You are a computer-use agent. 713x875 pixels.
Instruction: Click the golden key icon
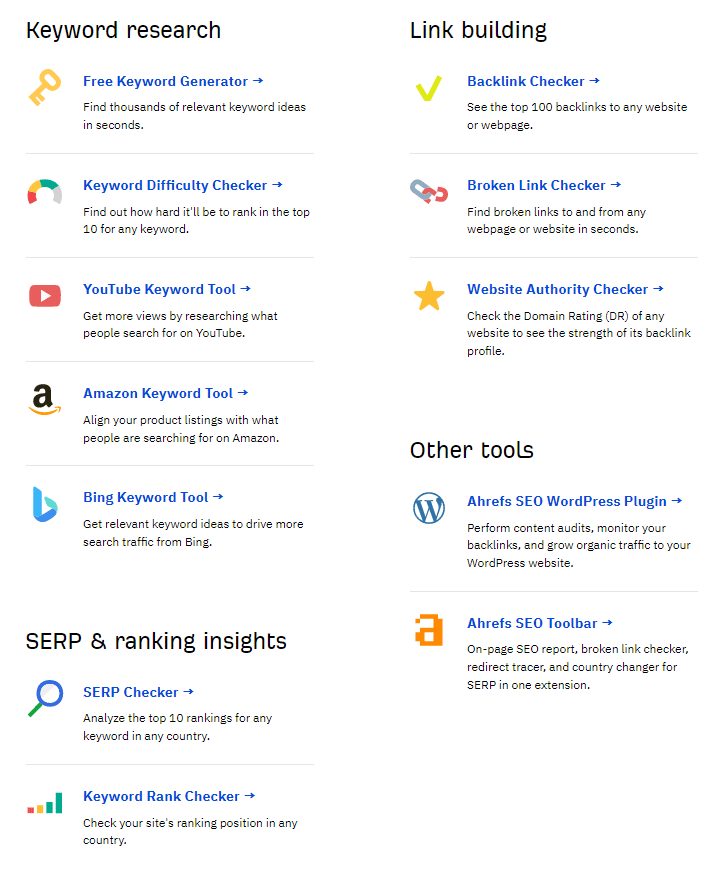click(45, 88)
